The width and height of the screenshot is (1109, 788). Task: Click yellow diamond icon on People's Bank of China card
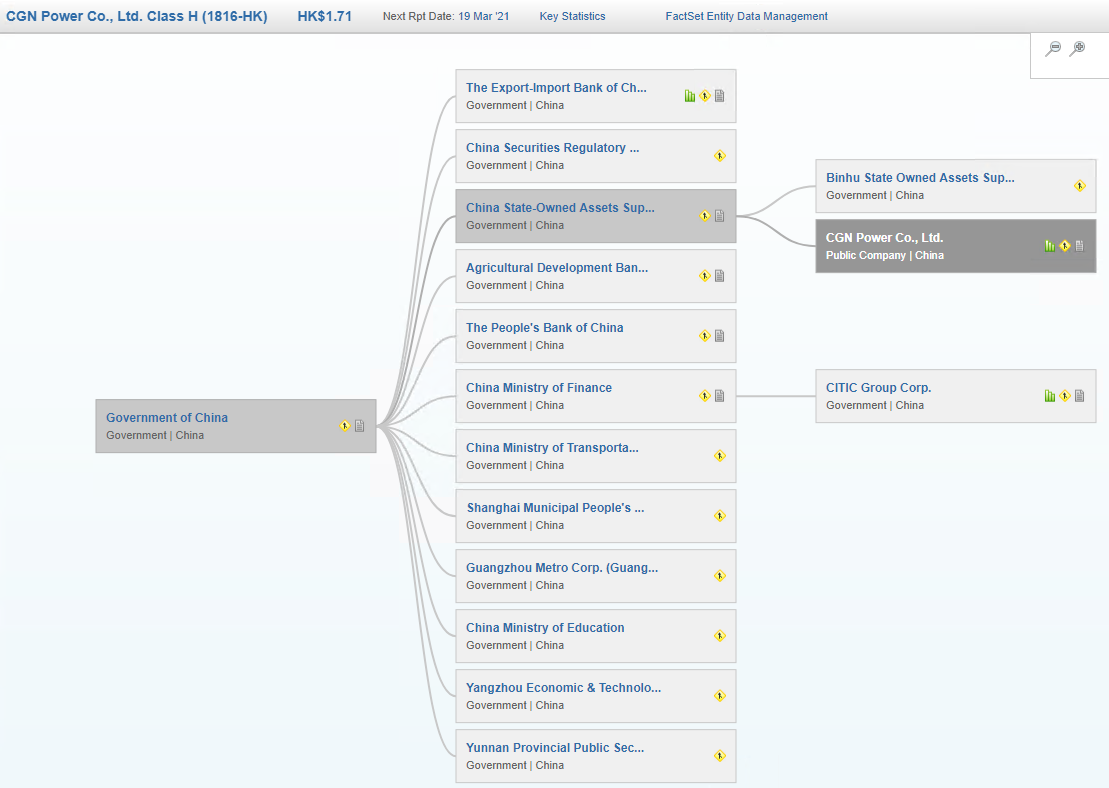coord(704,336)
